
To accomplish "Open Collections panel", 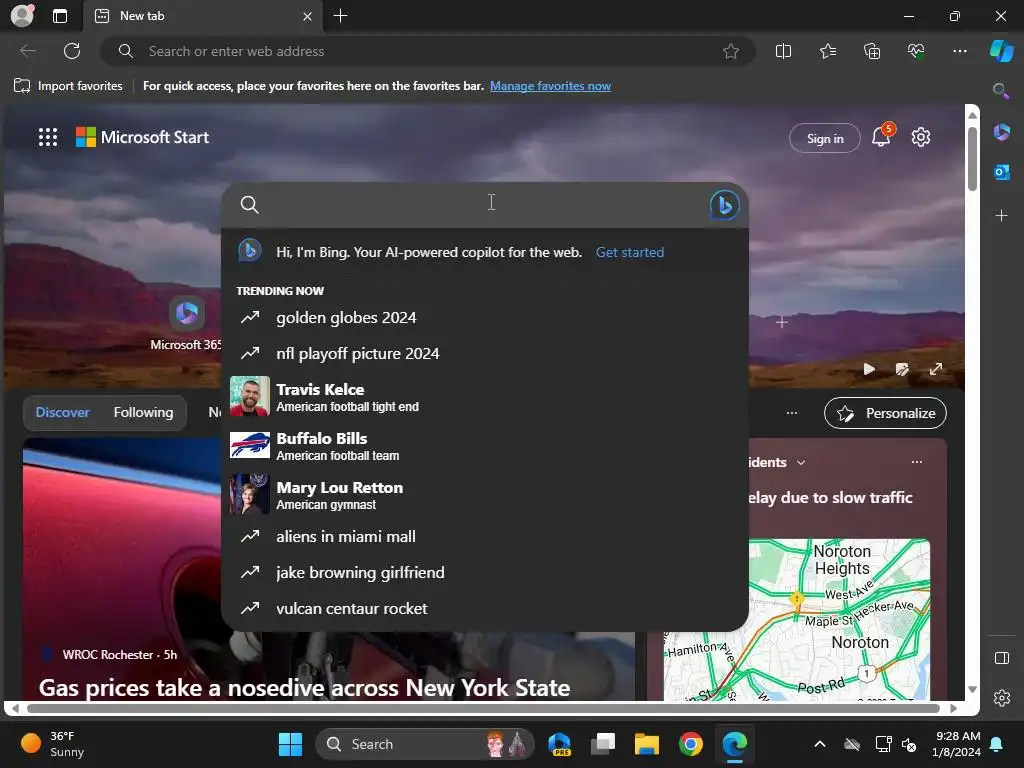I will pyautogui.click(x=872, y=51).
